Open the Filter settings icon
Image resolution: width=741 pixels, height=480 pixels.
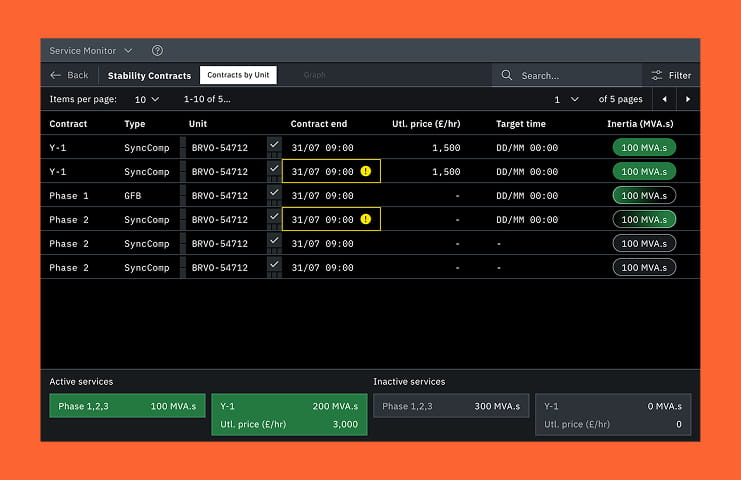(657, 75)
